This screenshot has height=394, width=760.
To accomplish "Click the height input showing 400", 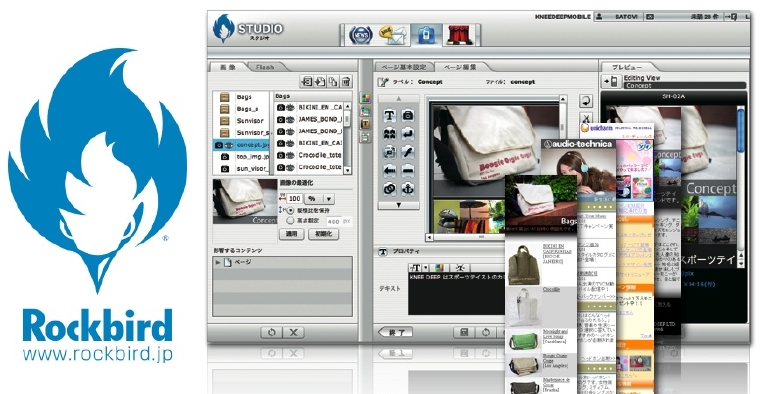I will (333, 221).
